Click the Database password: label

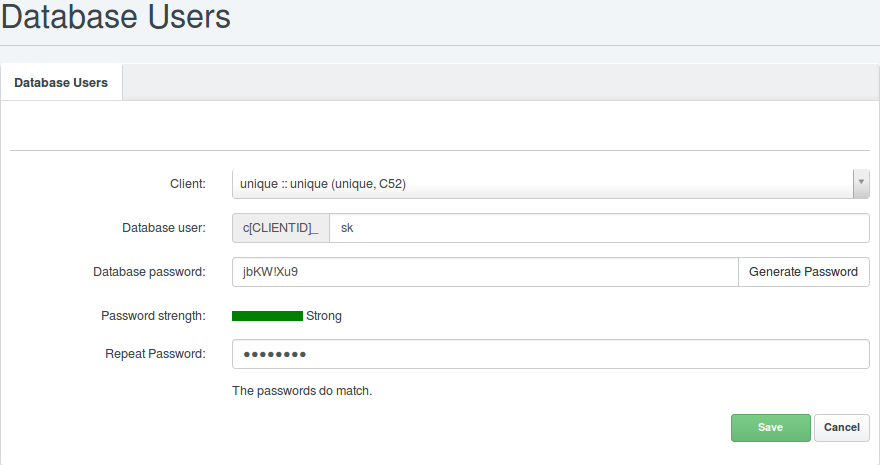[x=149, y=272]
